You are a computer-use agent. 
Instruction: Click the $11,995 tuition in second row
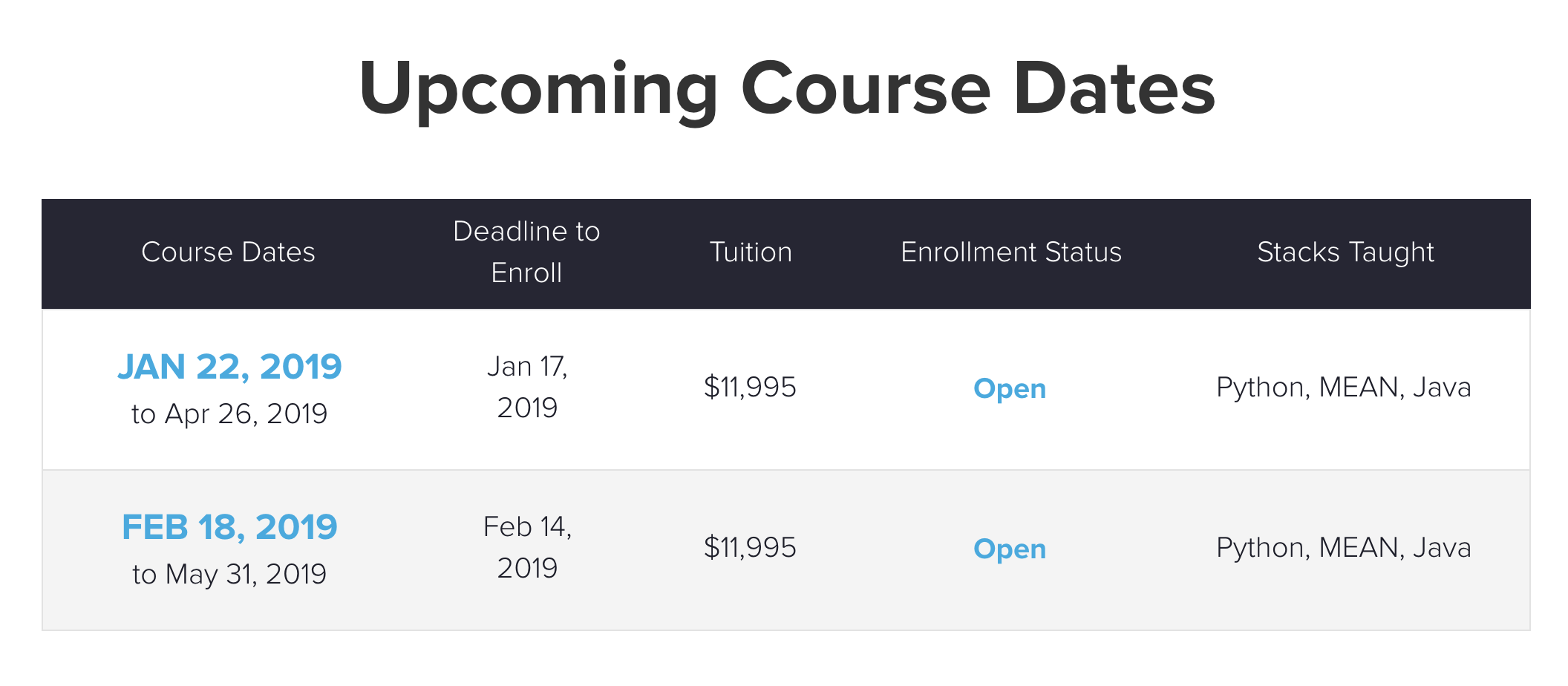tap(750, 548)
